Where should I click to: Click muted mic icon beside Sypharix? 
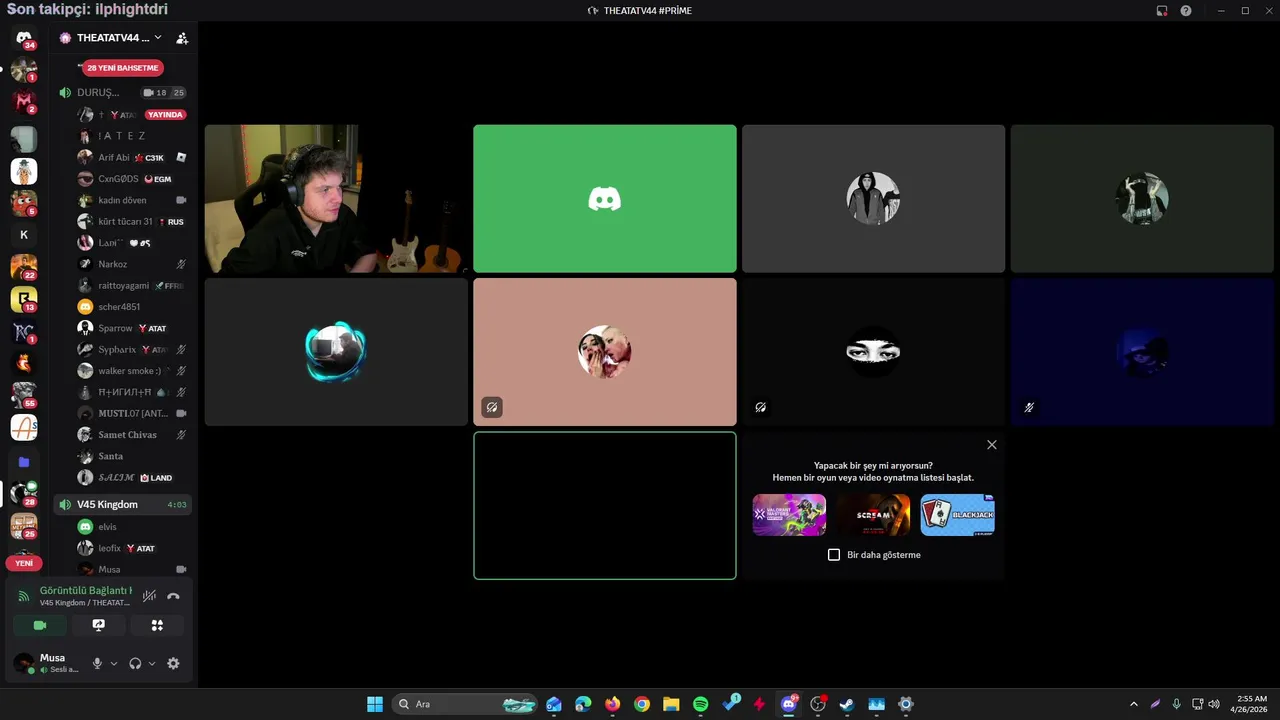[181, 350]
